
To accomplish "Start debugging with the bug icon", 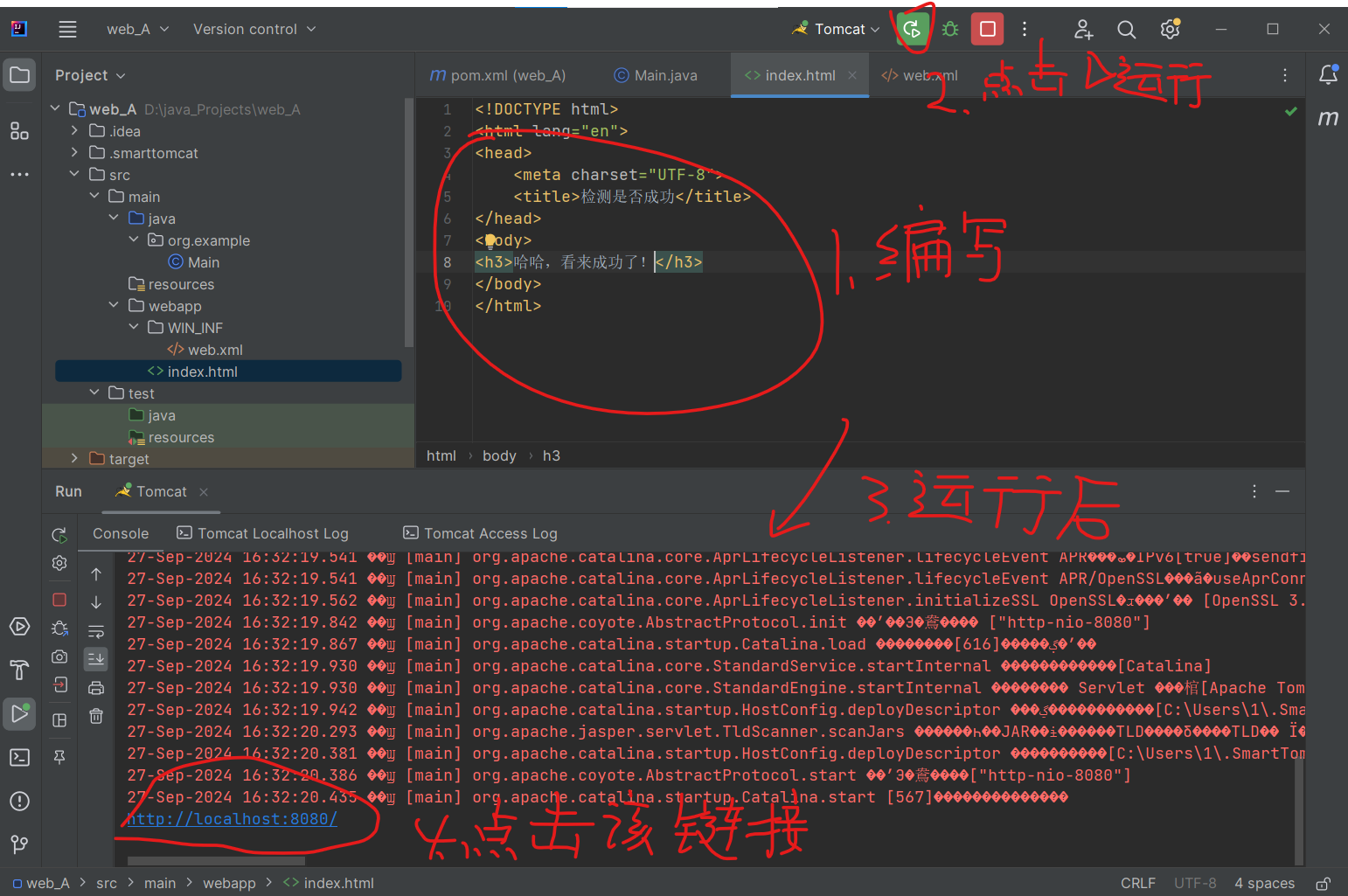I will click(x=950, y=29).
